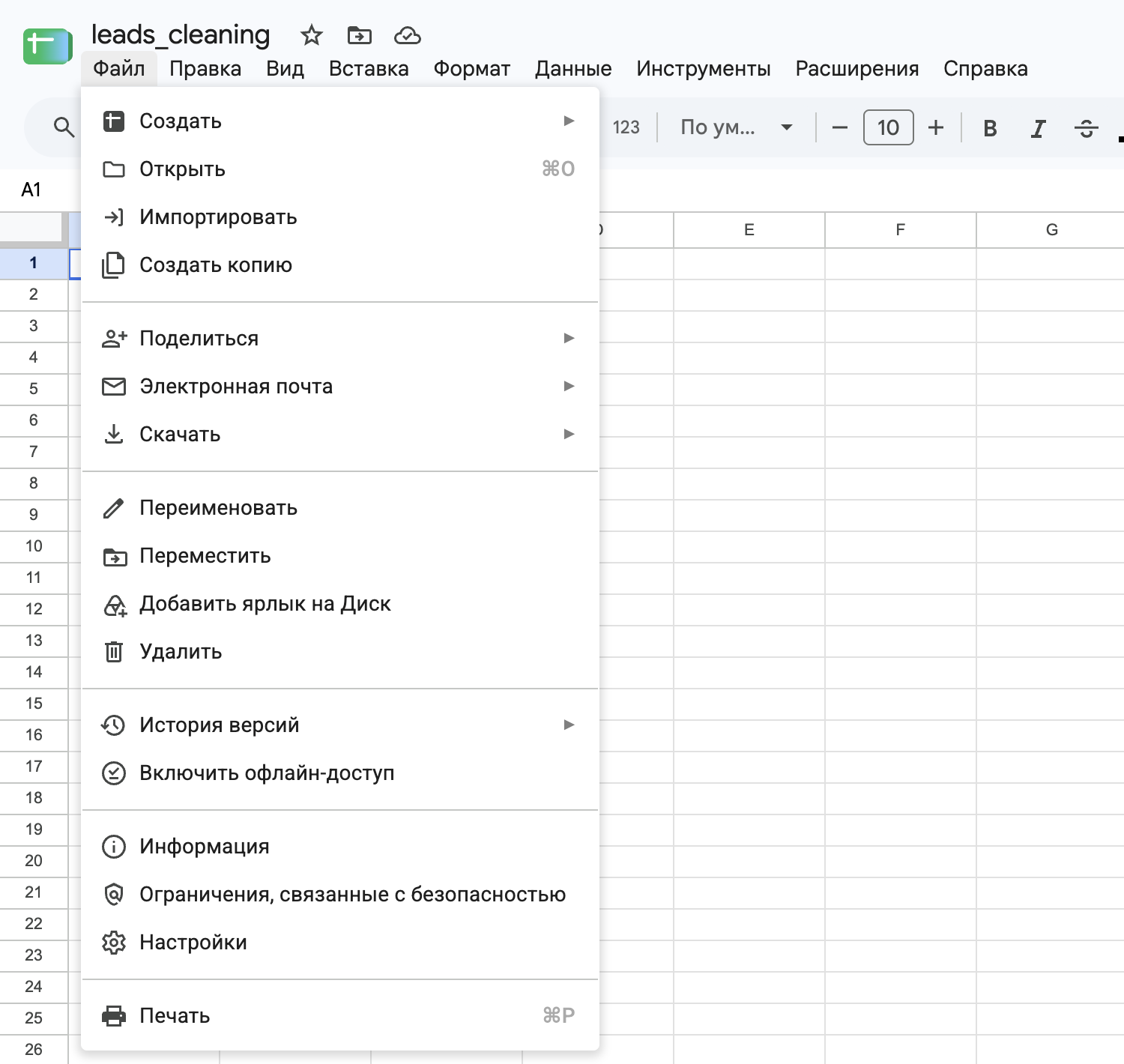Select Создать копию menu entry
This screenshot has height=1064, width=1124.
(340, 265)
